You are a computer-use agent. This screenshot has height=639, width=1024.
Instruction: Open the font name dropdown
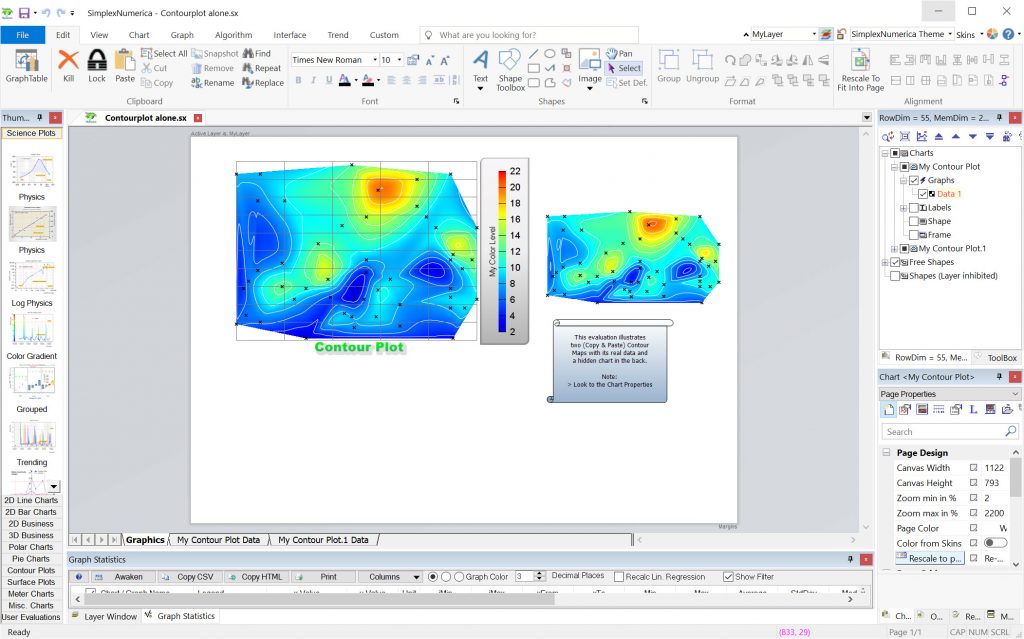(375, 59)
